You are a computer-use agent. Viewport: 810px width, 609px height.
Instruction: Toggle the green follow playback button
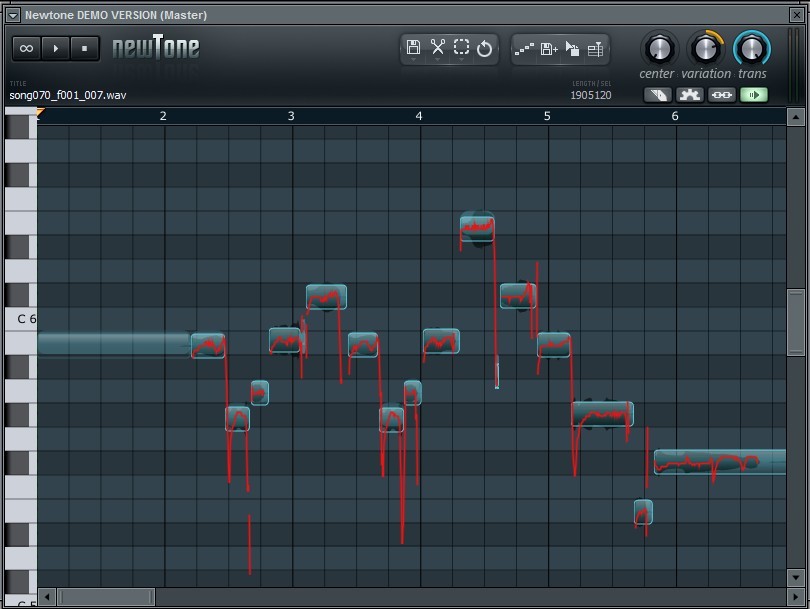click(754, 95)
